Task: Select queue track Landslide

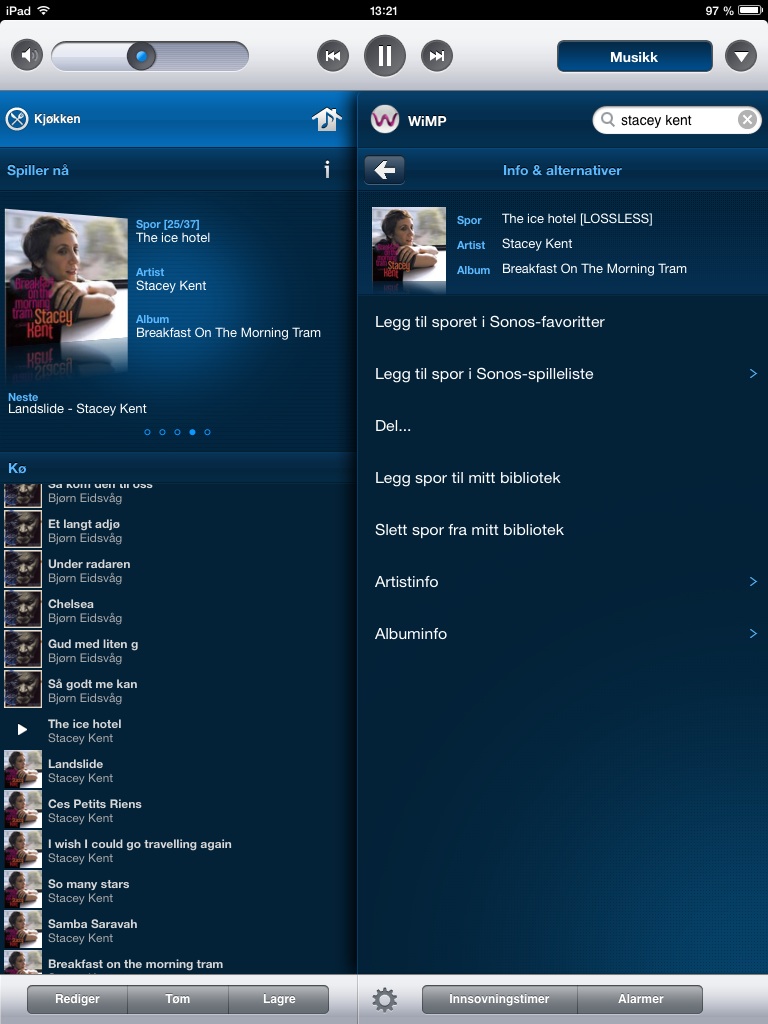Action: pos(178,770)
